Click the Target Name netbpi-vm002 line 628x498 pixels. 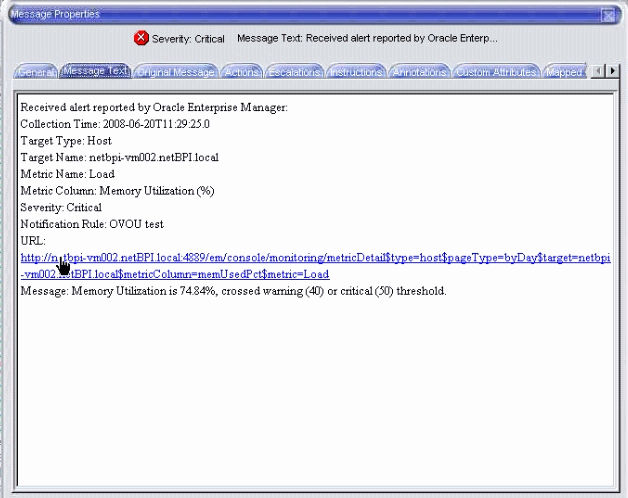[x=120, y=157]
